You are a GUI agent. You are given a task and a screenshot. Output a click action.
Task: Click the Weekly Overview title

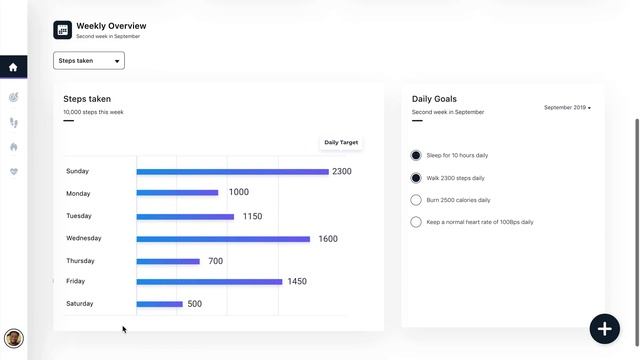pyautogui.click(x=111, y=26)
